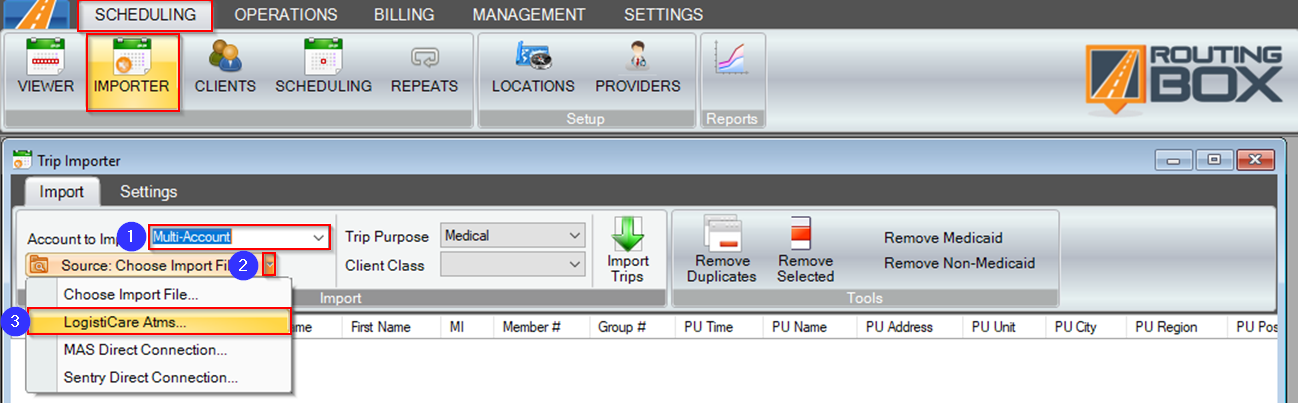Select MAS Direct Connection menu entry

pyautogui.click(x=159, y=350)
